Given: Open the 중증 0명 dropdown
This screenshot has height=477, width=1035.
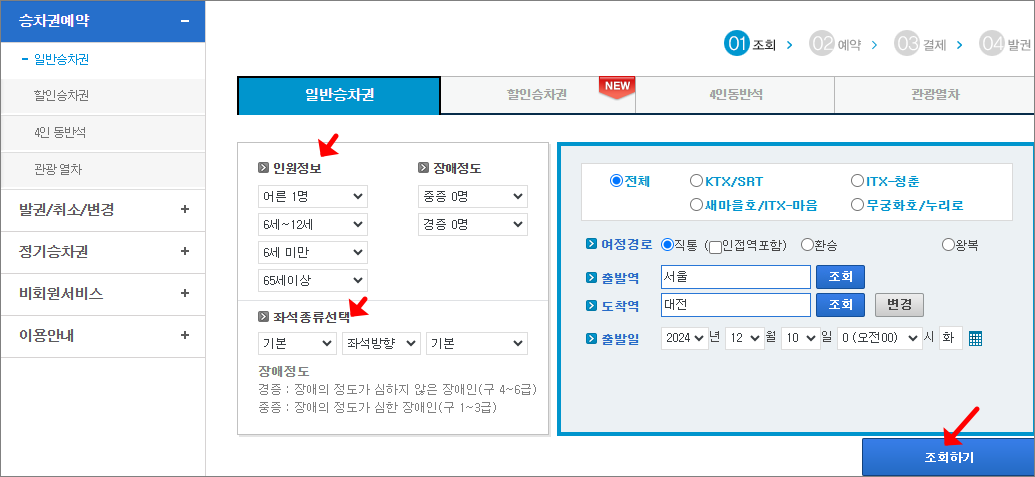Looking at the screenshot, I should pos(473,197).
